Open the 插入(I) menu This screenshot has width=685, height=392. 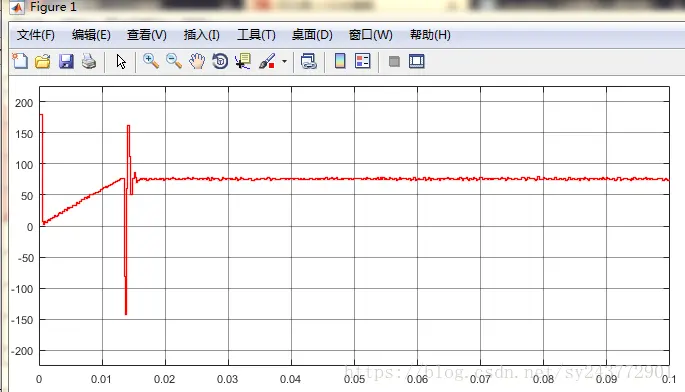201,35
